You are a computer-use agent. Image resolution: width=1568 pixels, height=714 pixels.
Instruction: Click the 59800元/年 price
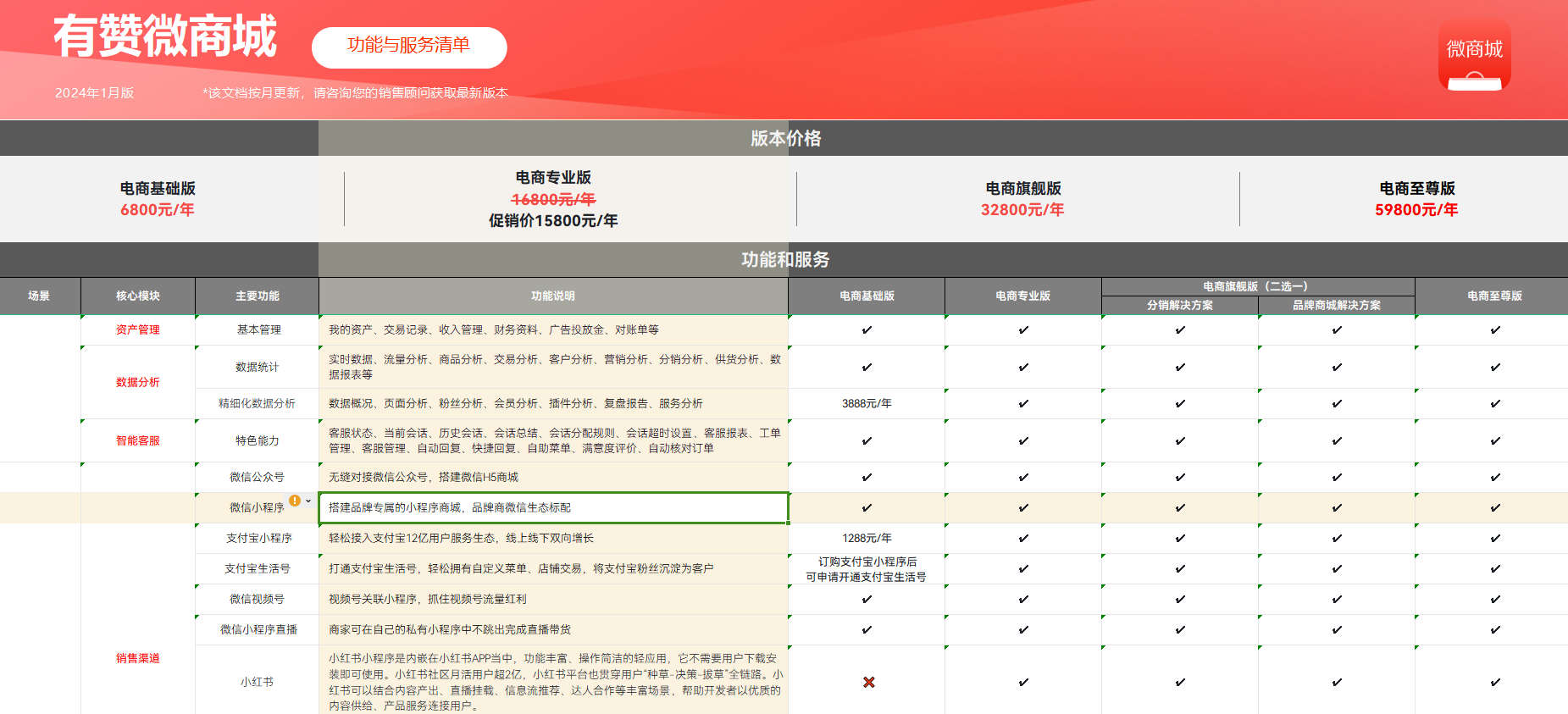1416,209
